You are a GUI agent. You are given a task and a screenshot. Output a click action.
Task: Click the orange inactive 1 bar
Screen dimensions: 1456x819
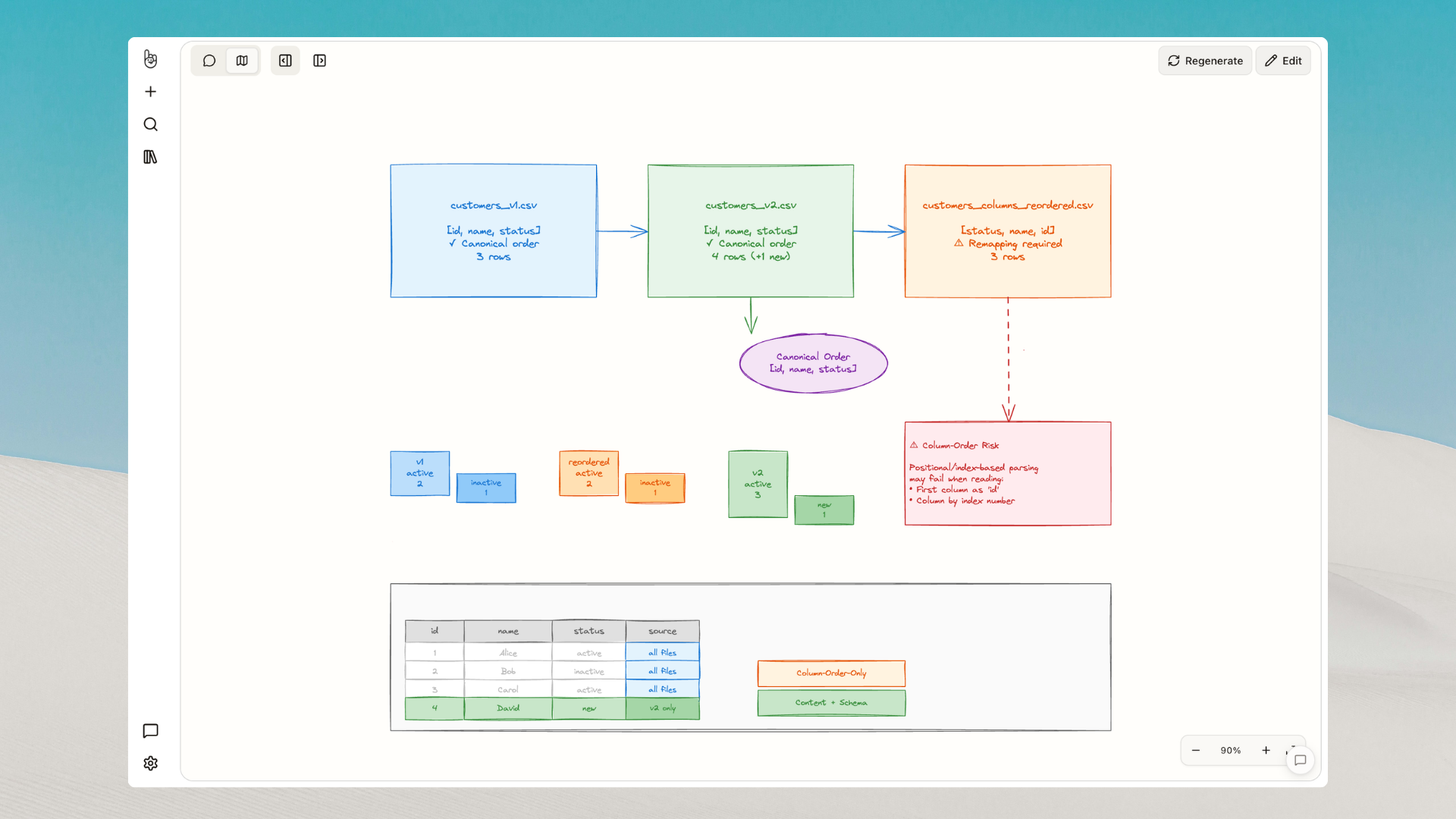coord(655,488)
